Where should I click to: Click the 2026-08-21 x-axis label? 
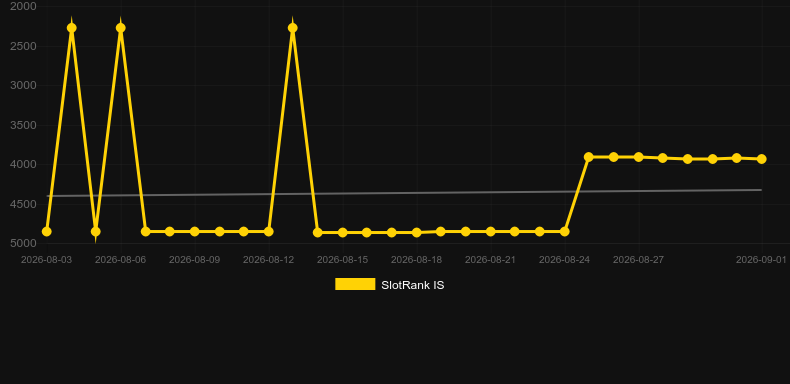(x=490, y=260)
